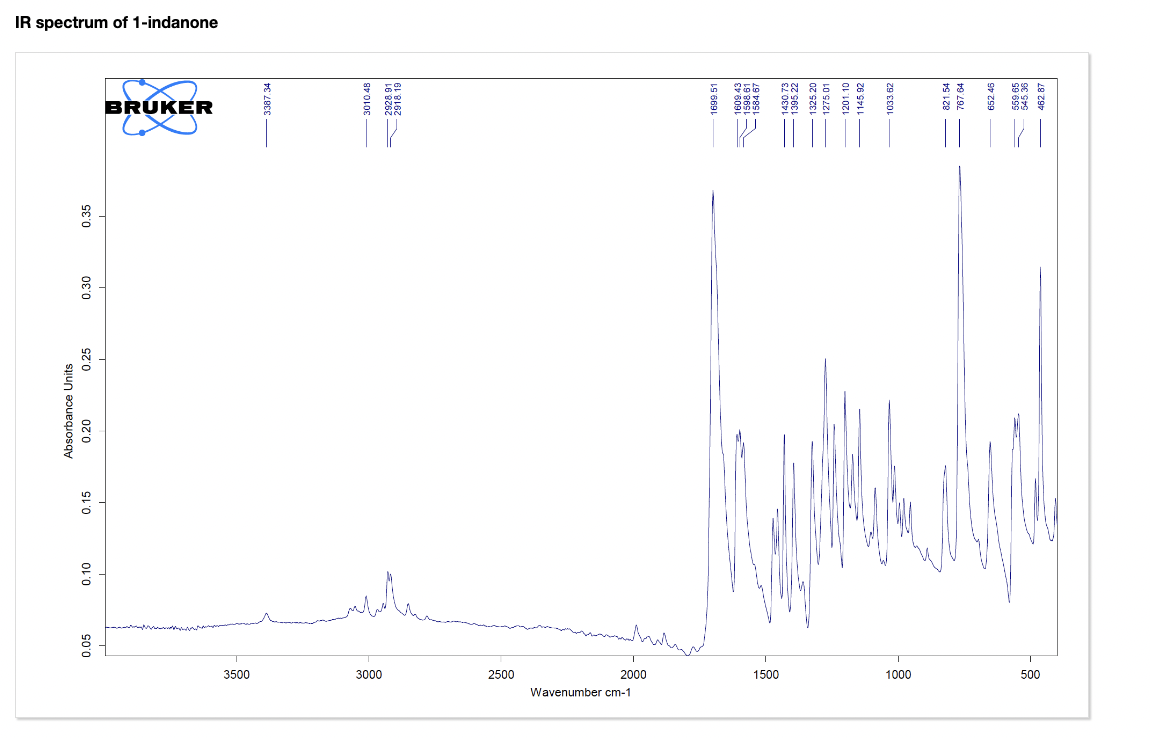Select the 0.35 absorbance axis tick
1150x738 pixels.
(88, 215)
